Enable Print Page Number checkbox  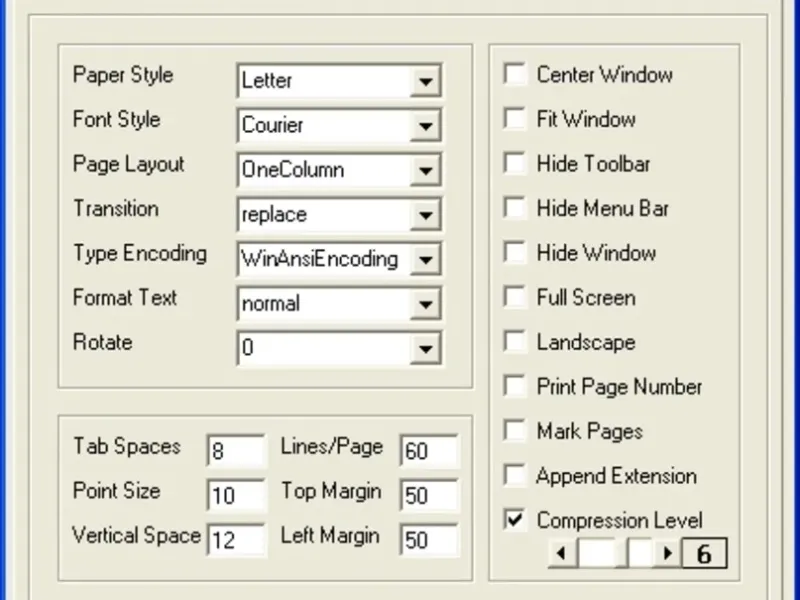tap(516, 387)
